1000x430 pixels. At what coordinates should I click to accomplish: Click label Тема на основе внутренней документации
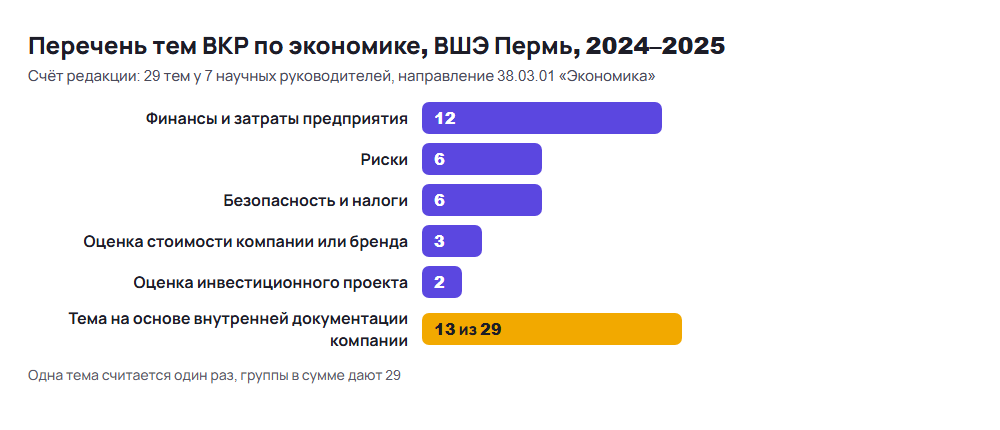(x=238, y=318)
